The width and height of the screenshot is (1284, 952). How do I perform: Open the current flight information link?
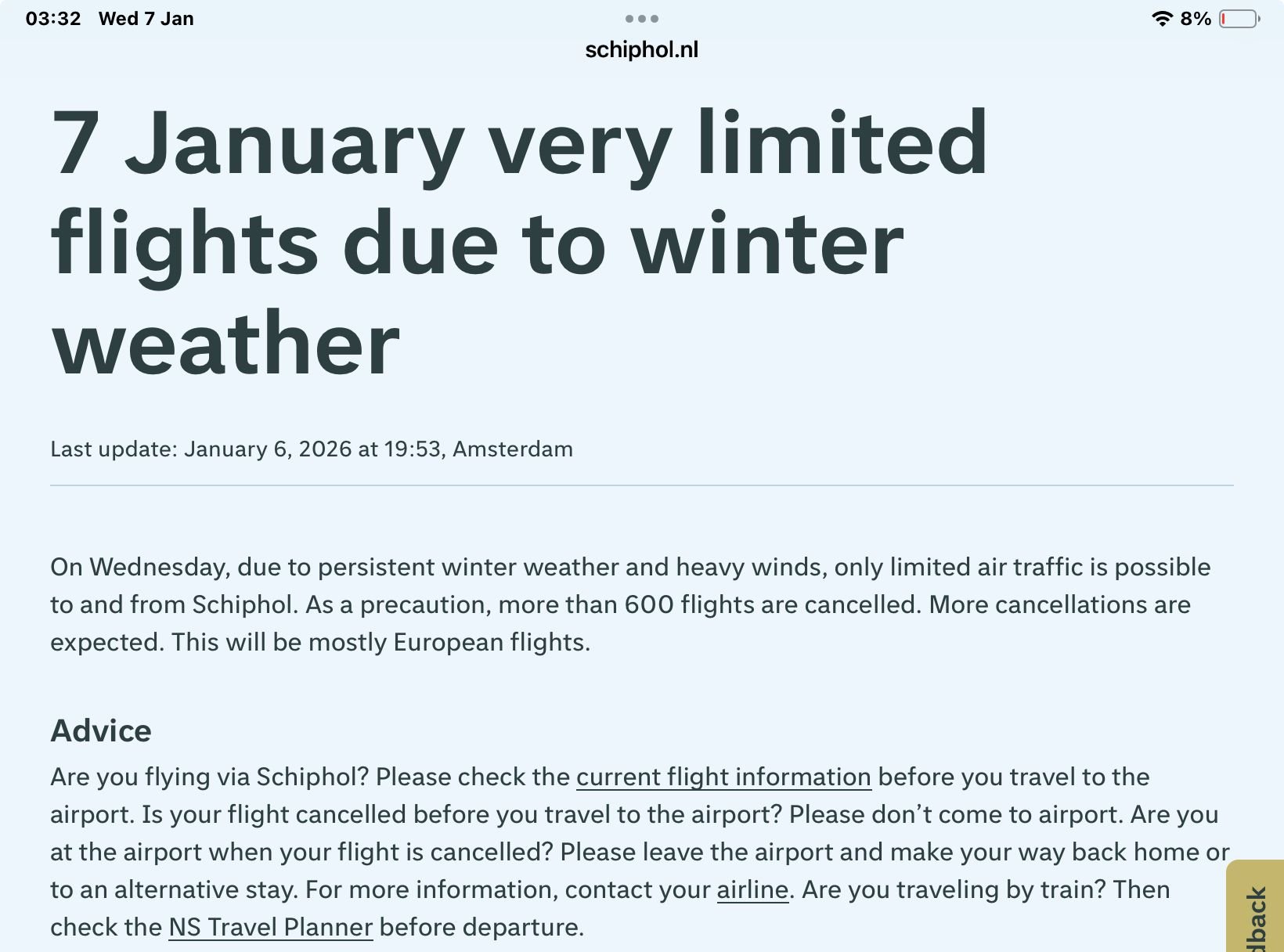point(723,777)
